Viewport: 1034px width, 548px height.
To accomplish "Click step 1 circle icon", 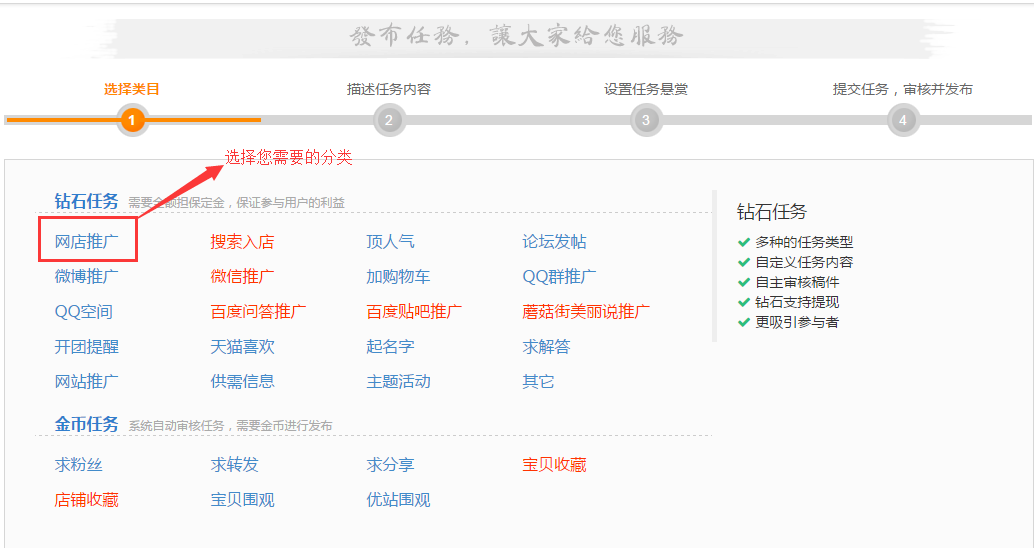I will tap(132, 121).
